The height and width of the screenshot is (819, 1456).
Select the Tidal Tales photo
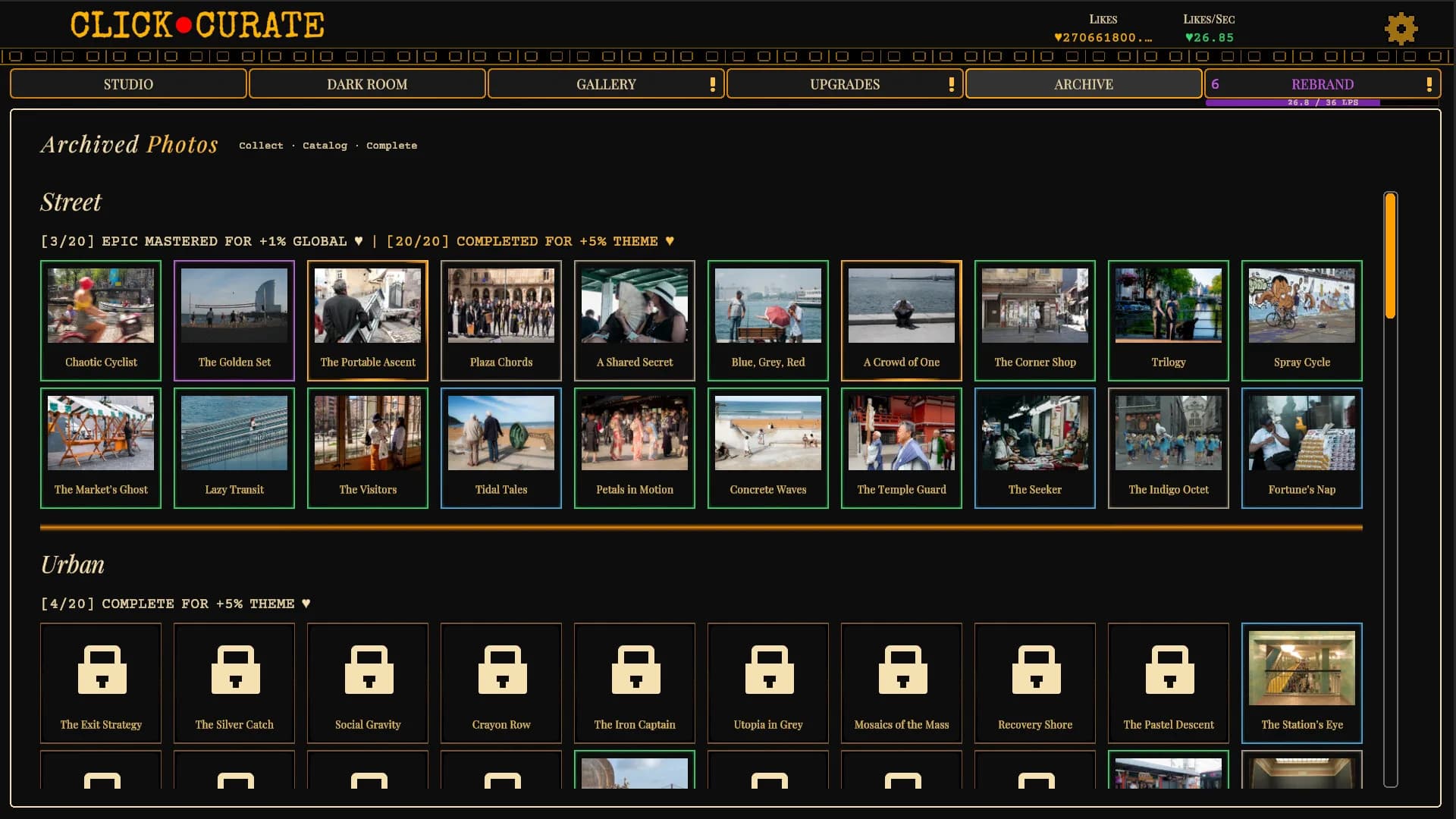tap(501, 448)
